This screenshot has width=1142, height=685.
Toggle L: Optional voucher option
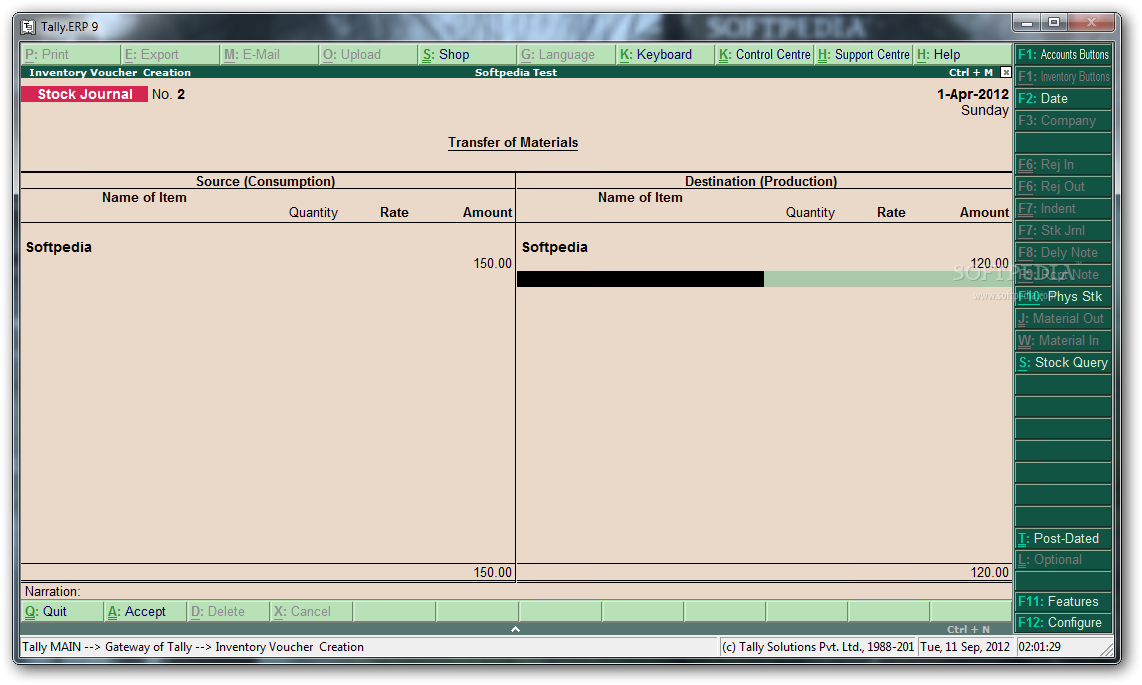[x=1063, y=559]
